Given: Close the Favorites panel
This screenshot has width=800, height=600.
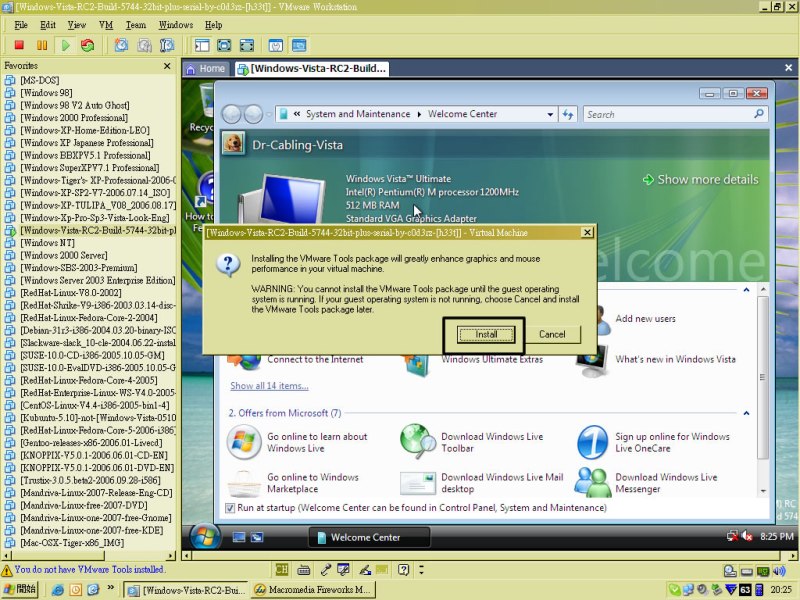Looking at the screenshot, I should pyautogui.click(x=167, y=66).
